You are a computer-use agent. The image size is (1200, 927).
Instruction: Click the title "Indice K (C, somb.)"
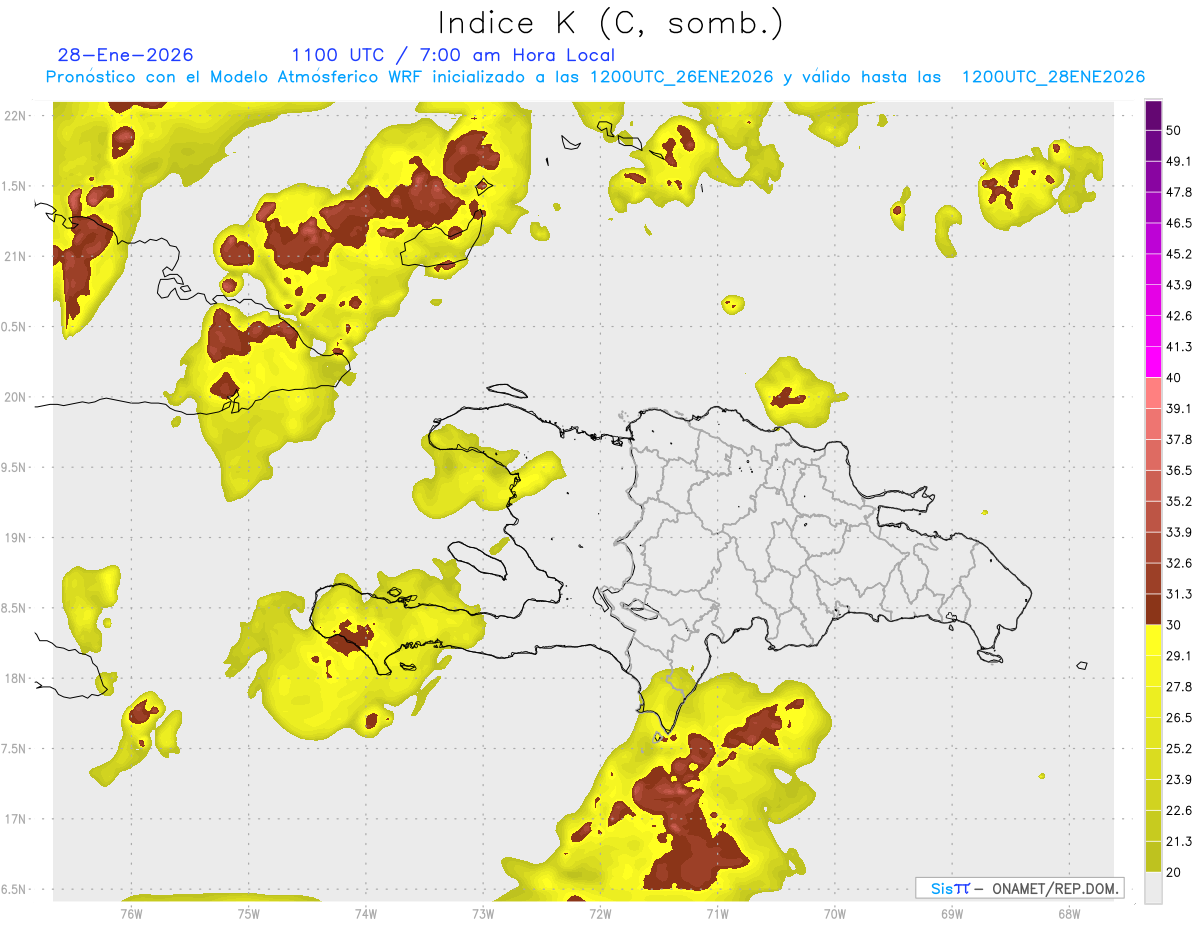[x=611, y=23]
